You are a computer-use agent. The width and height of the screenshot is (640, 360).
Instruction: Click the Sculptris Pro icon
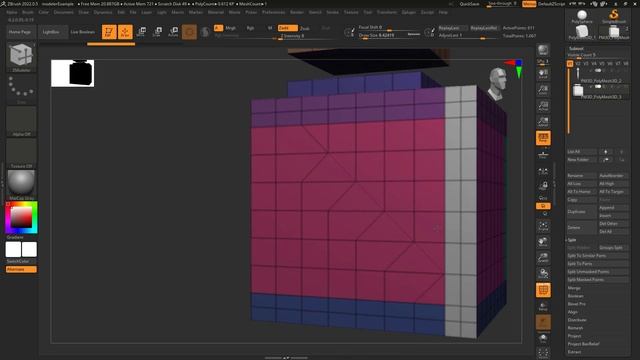click(205, 32)
